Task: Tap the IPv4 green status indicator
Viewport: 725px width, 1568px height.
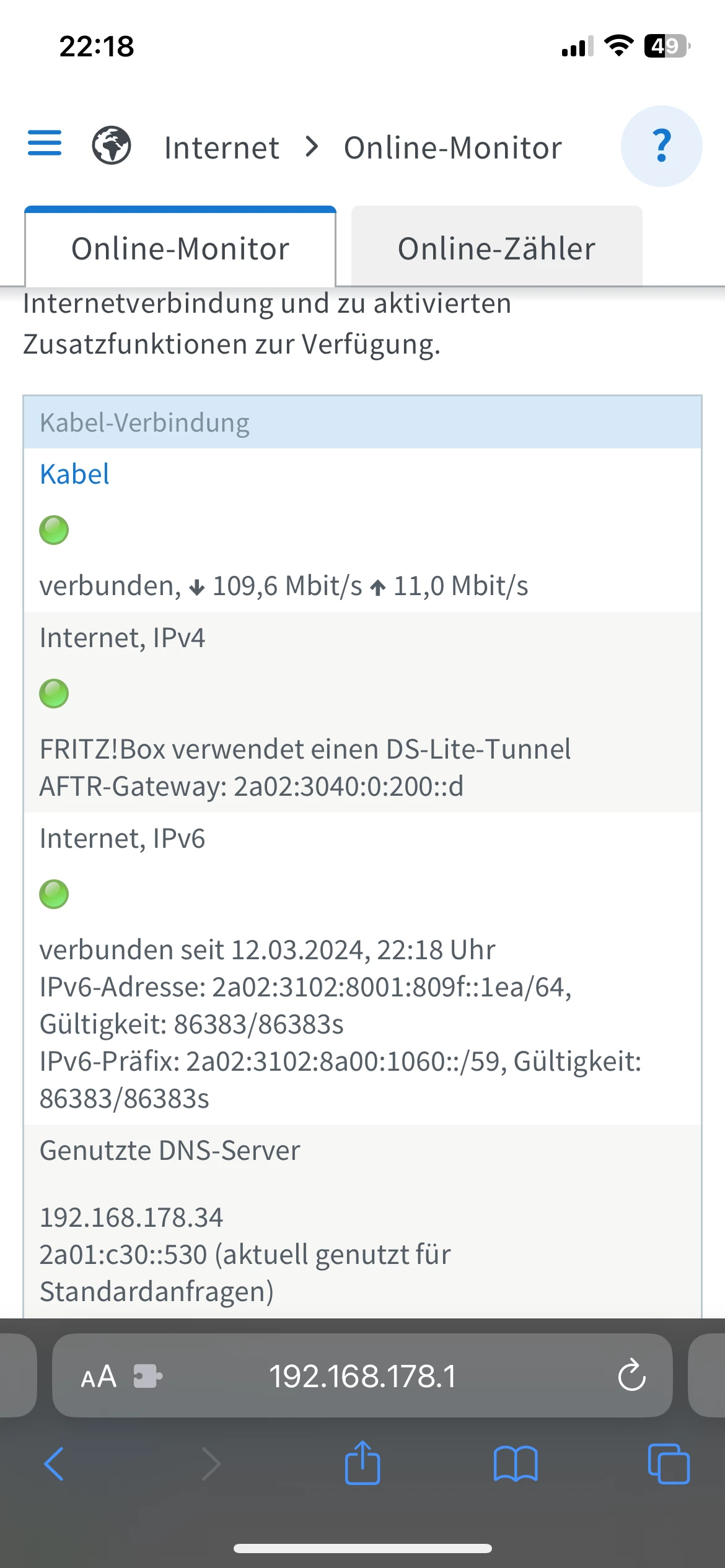Action: click(54, 694)
